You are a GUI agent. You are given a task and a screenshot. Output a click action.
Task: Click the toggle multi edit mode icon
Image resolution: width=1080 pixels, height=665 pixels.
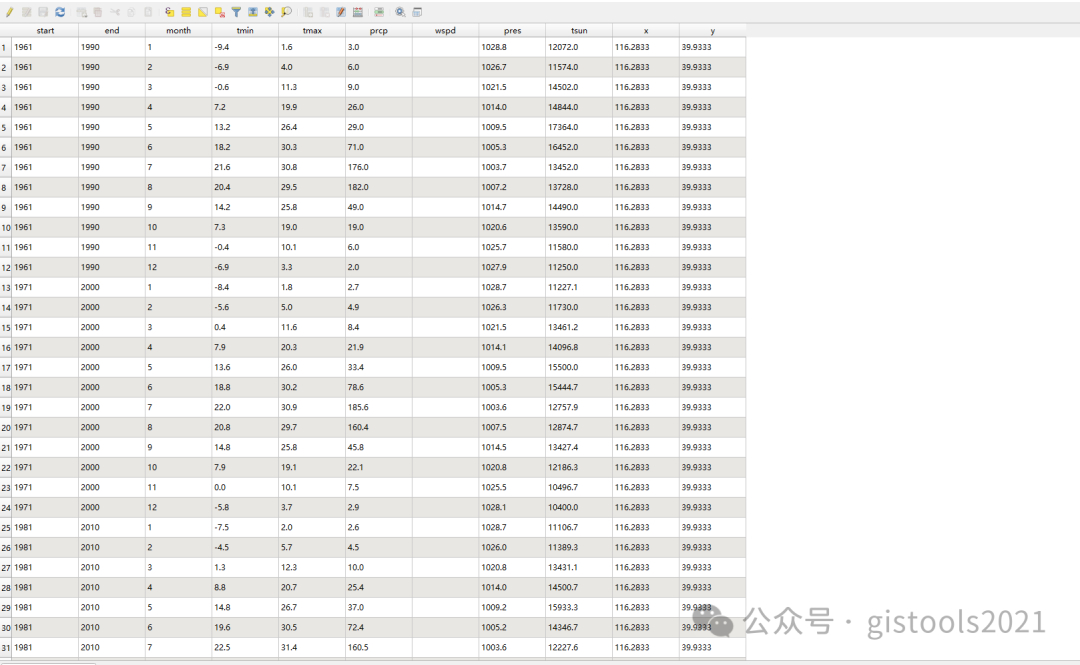(x=26, y=12)
